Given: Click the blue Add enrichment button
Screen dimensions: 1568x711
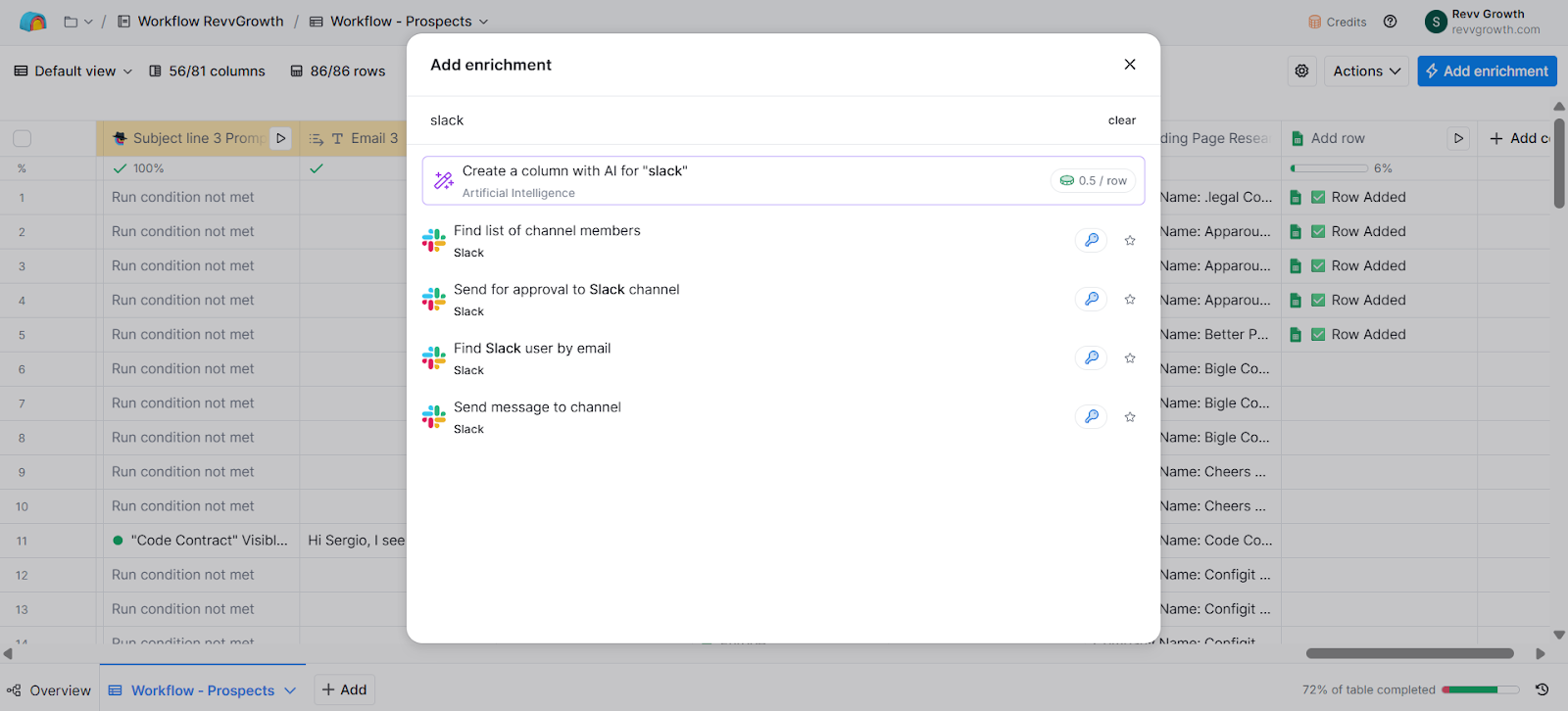Looking at the screenshot, I should (1487, 71).
